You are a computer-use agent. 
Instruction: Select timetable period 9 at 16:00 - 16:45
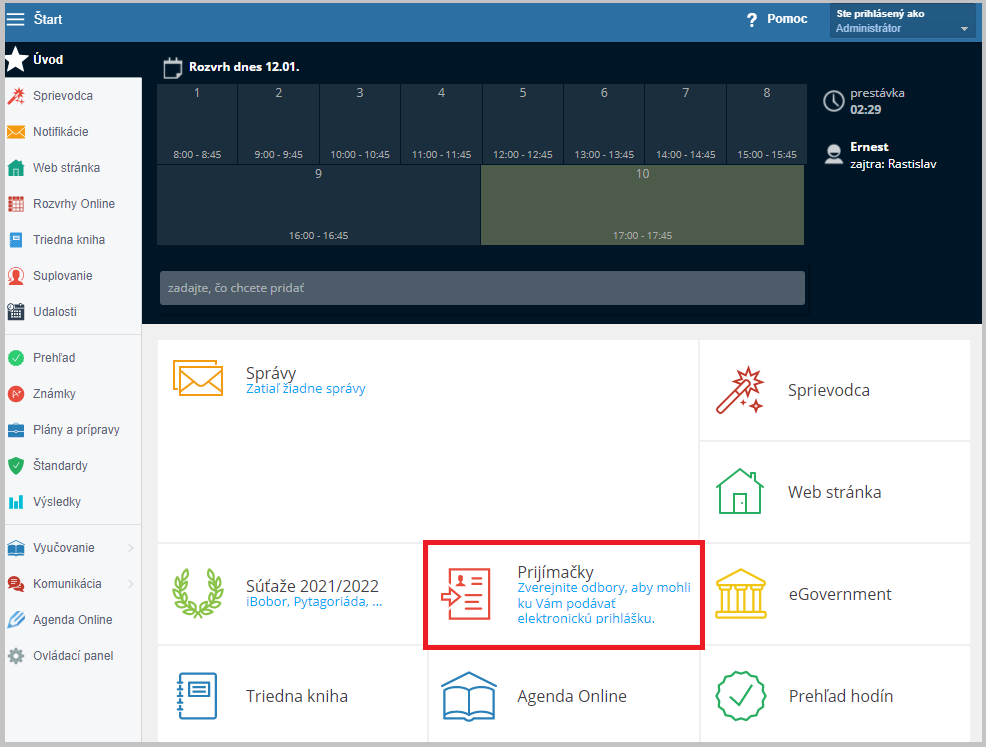pyautogui.click(x=318, y=205)
